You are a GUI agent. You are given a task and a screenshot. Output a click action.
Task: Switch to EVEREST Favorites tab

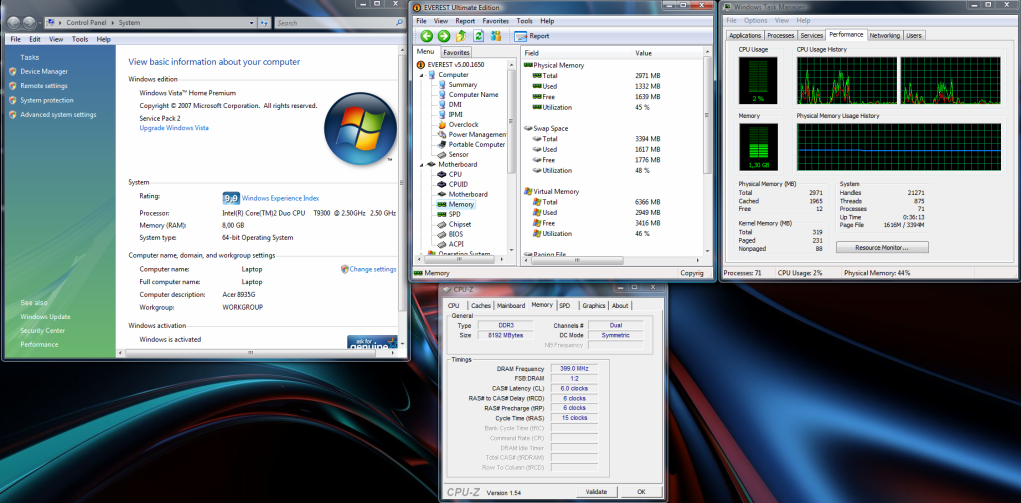point(456,52)
